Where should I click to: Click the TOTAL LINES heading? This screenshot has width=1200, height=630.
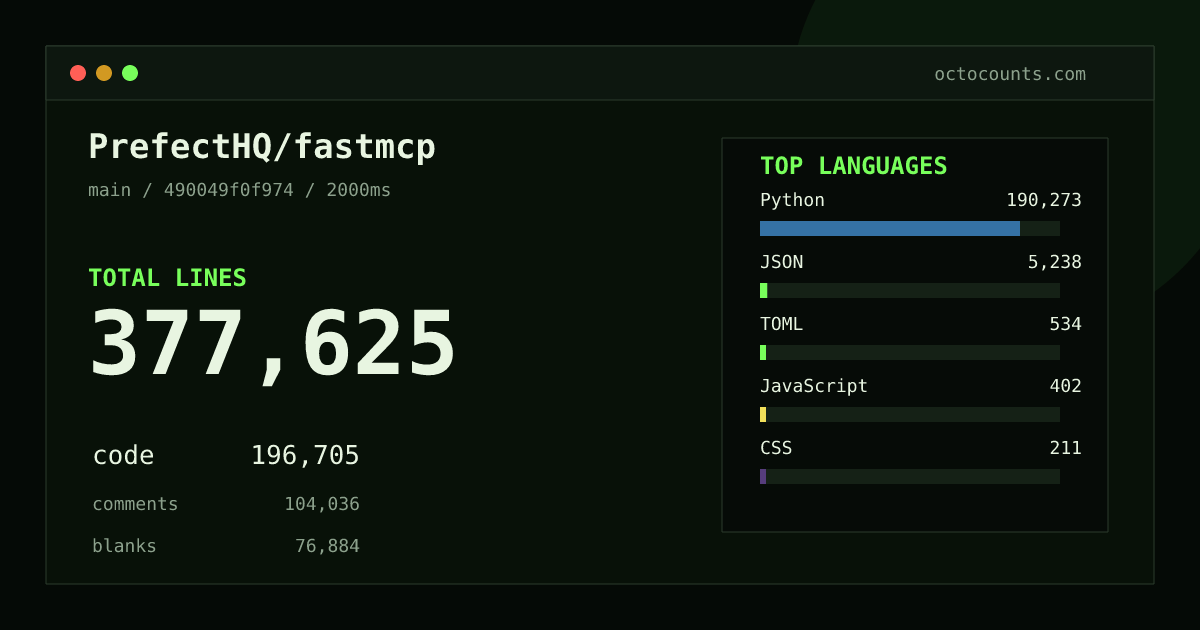pyautogui.click(x=167, y=278)
